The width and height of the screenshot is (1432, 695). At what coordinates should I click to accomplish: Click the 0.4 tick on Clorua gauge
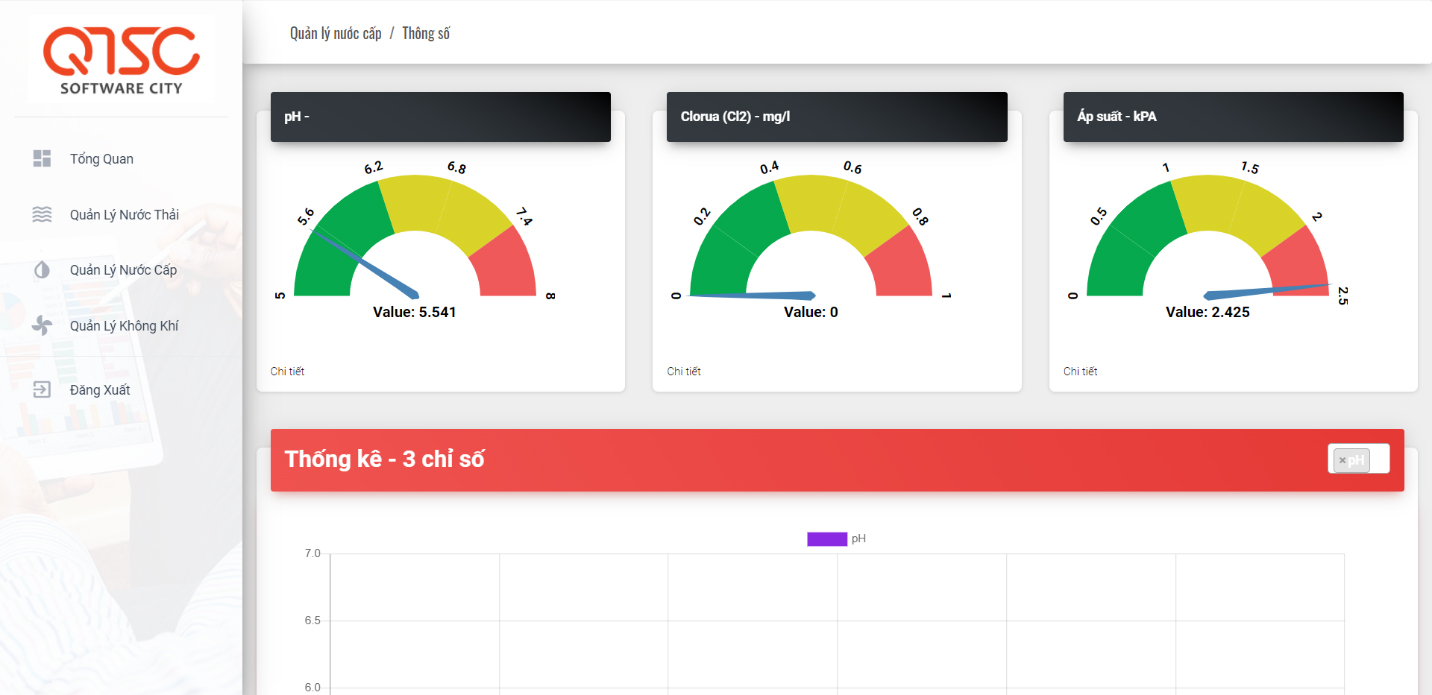[x=770, y=168]
